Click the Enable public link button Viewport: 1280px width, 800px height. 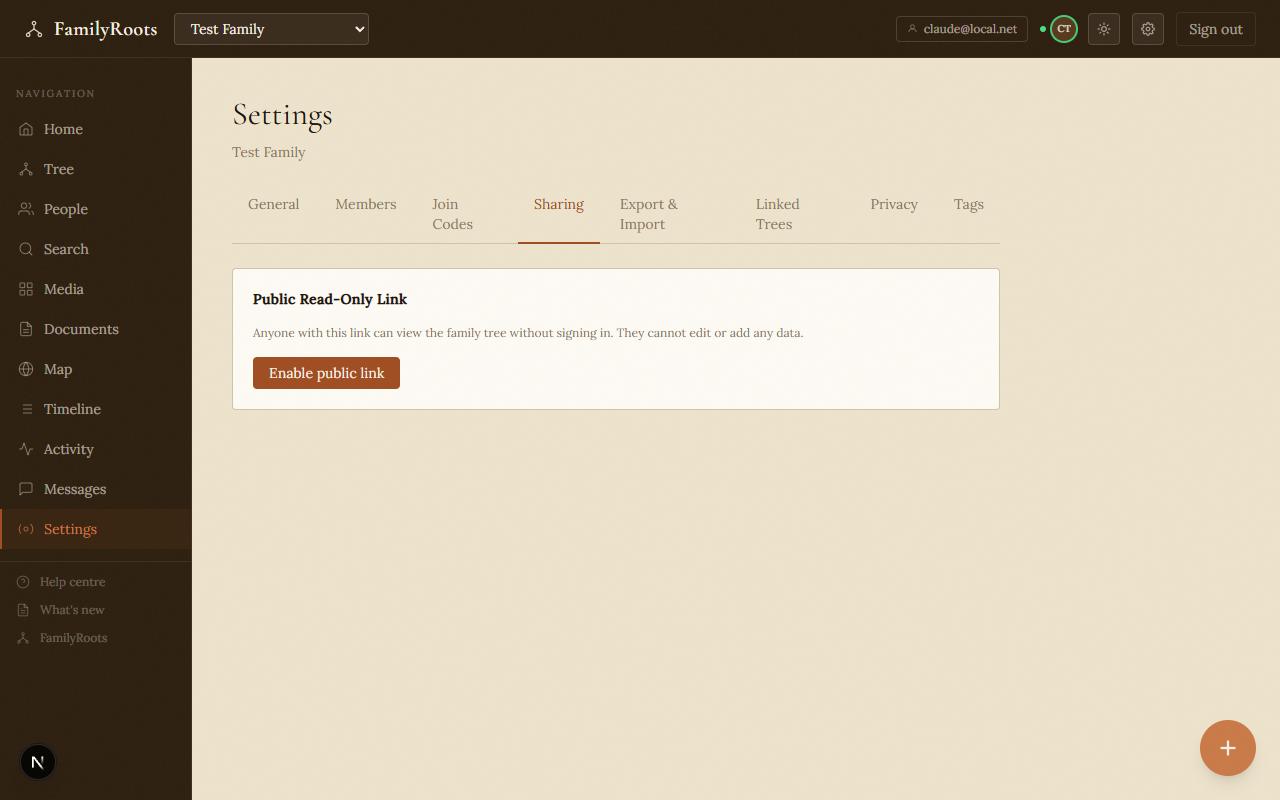tap(326, 373)
